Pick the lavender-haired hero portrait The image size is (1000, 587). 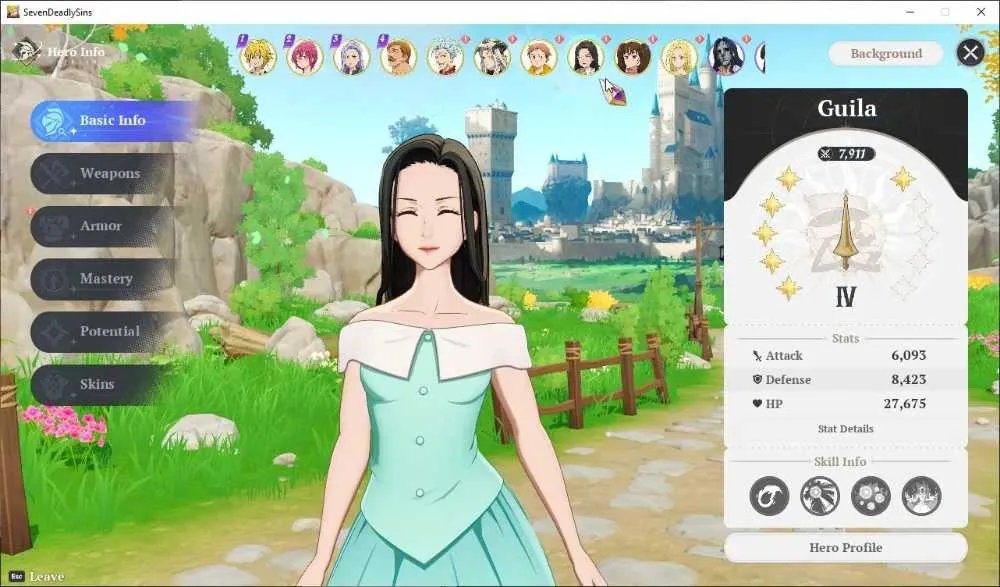[351, 57]
